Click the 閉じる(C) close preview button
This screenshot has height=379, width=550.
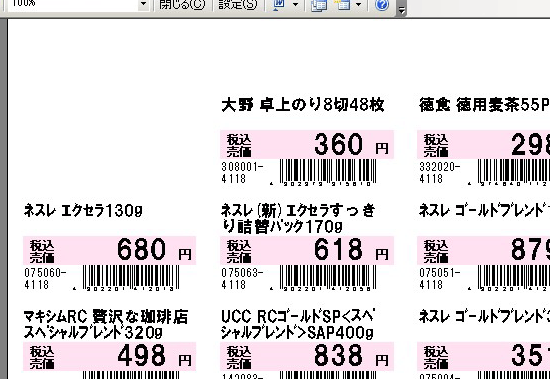pyautogui.click(x=182, y=5)
